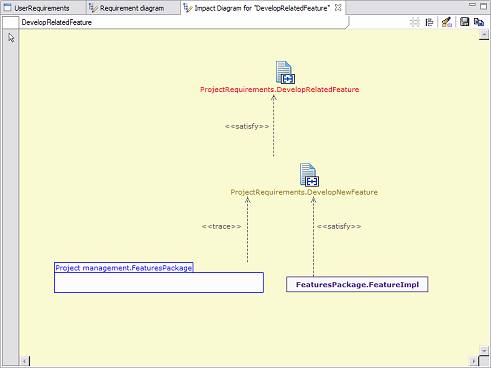Screen dimensions: 491x368
Task: Select the Project management.FeaturesPackage name tab
Action: 124,268
